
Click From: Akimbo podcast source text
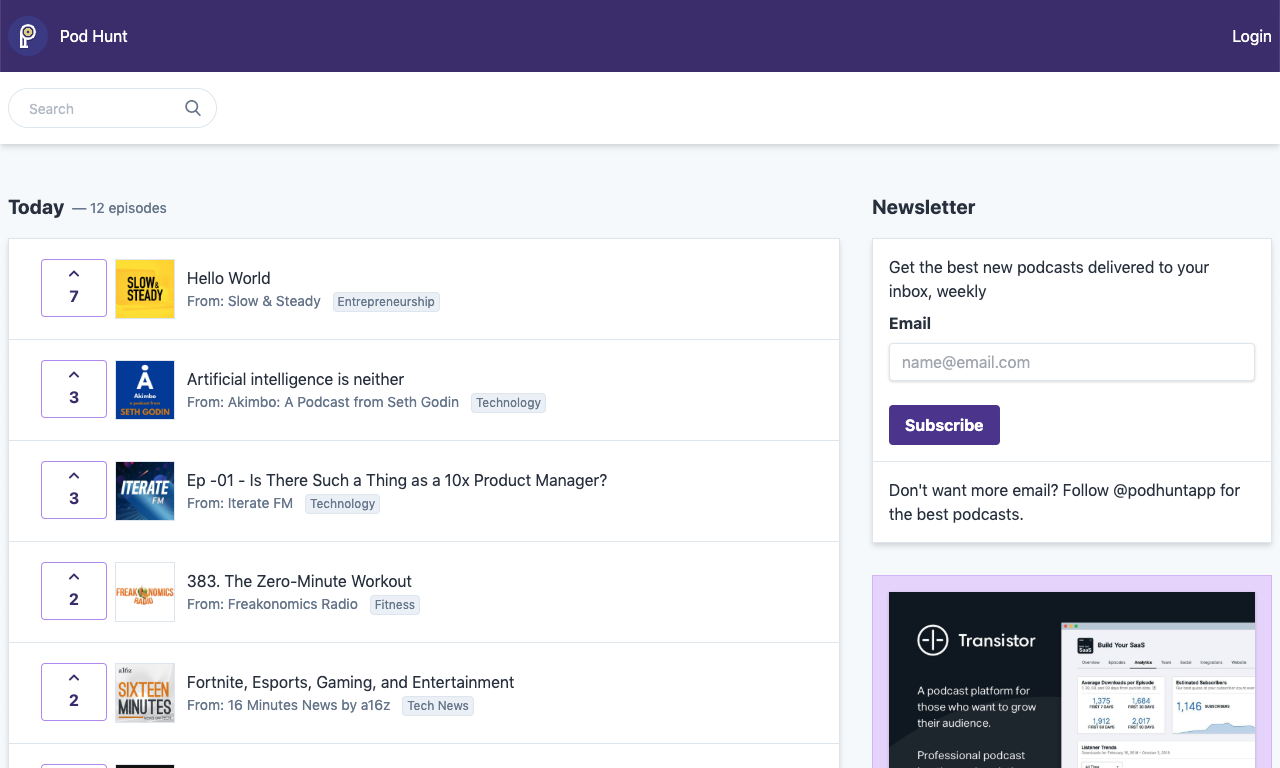323,402
